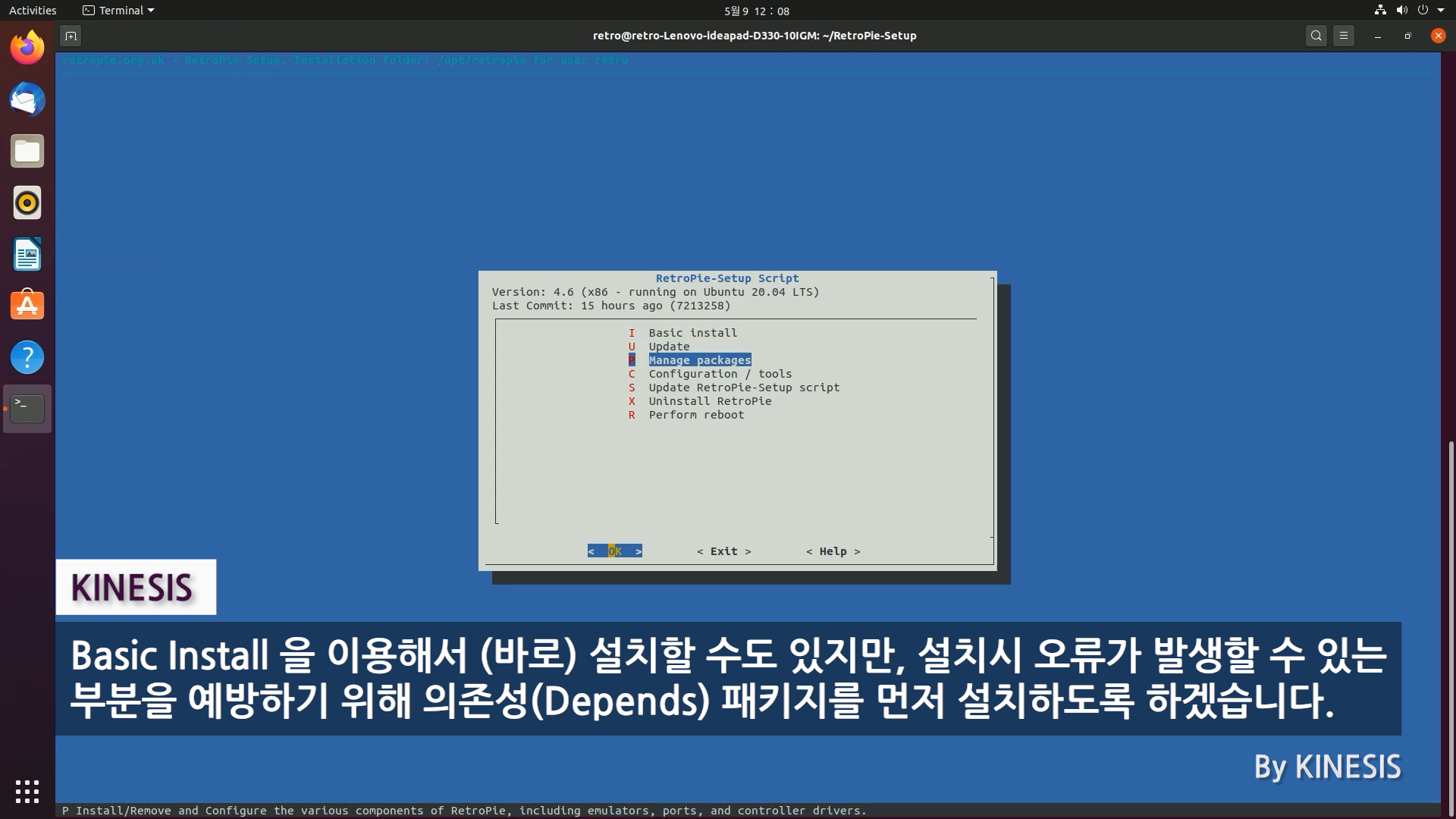
Task: Select Configuration / tools entry
Action: (x=720, y=374)
